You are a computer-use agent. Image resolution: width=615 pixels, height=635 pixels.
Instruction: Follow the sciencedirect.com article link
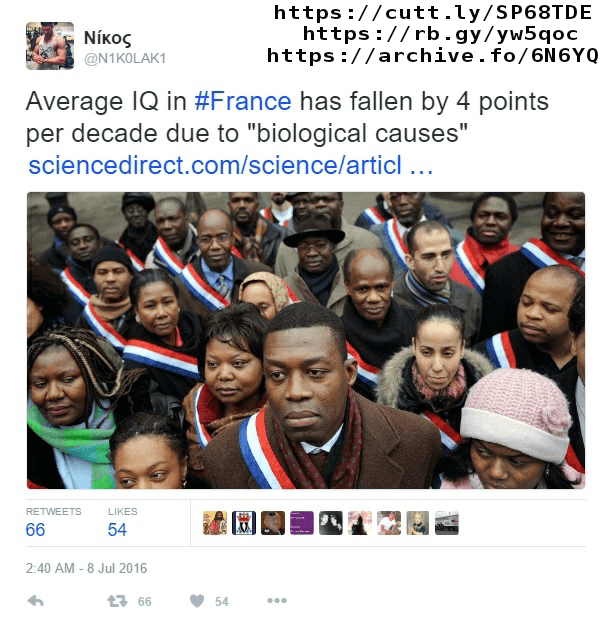click(x=231, y=166)
